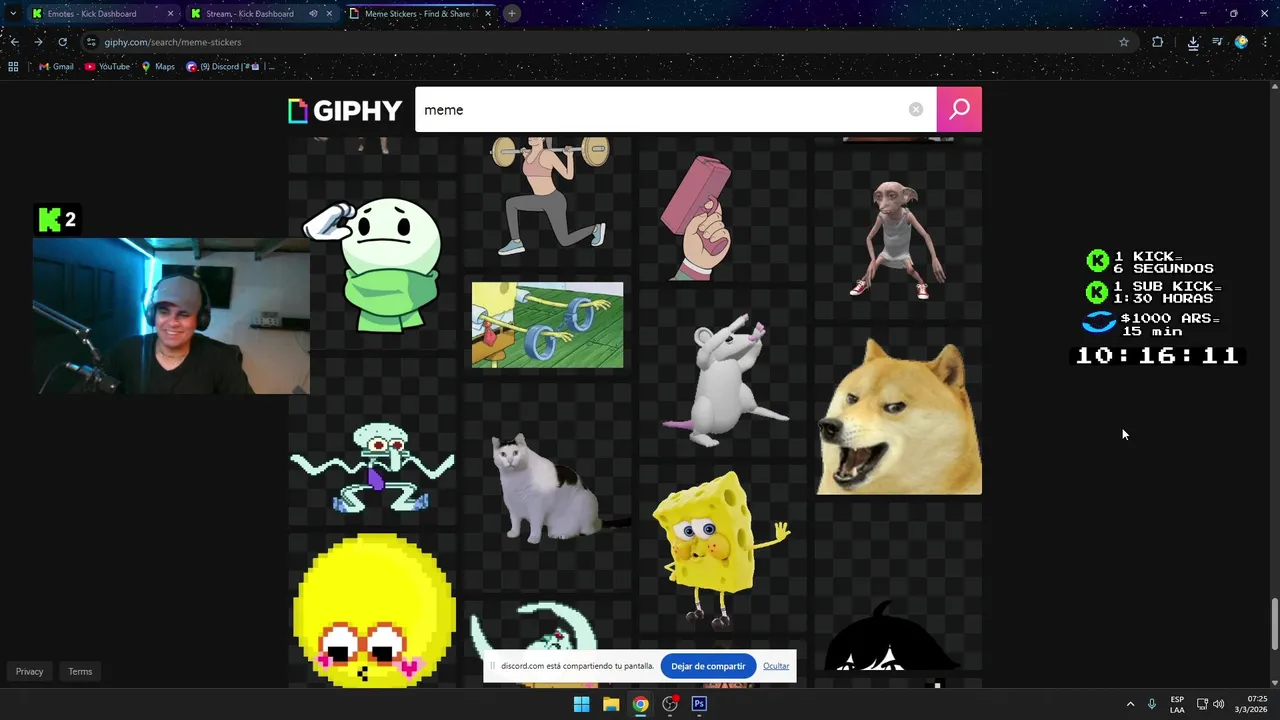
Task: Select the SpongeBob wheels GIF
Action: point(548,325)
